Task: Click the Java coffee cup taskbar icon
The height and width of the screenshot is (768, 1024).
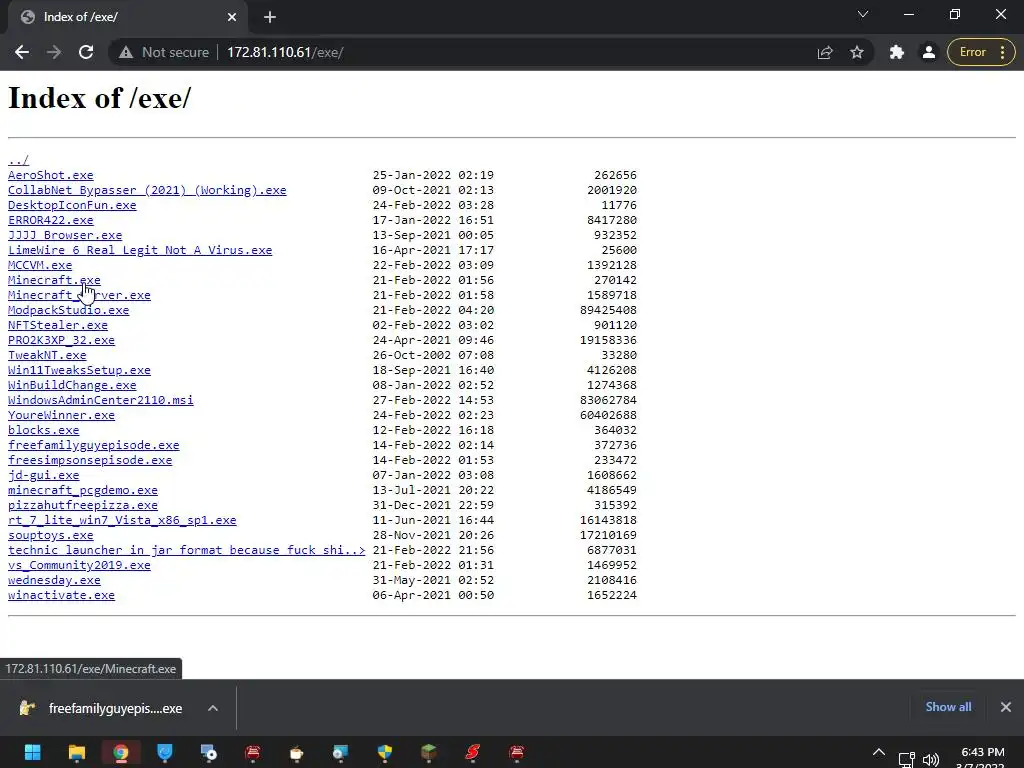Action: [x=296, y=753]
